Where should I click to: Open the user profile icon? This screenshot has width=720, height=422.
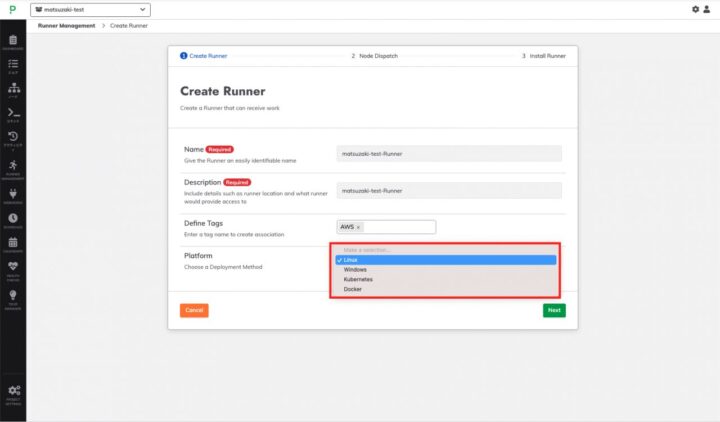[x=708, y=9]
